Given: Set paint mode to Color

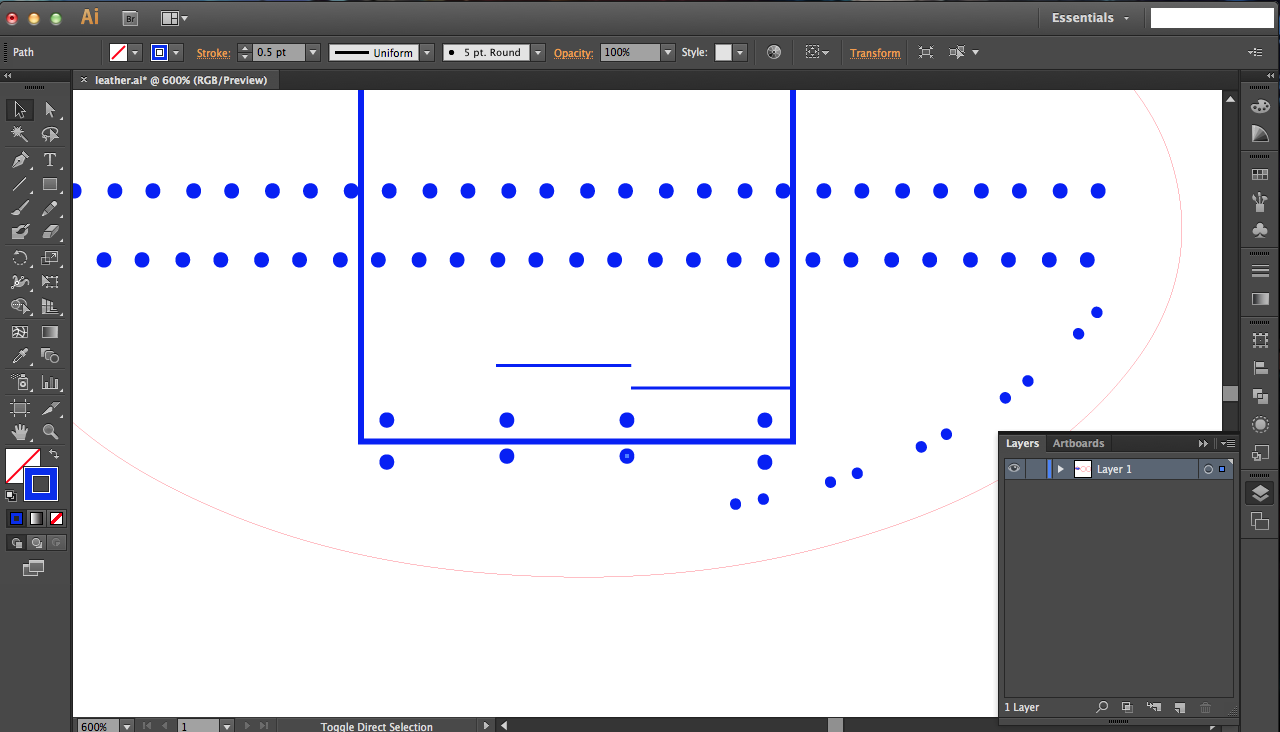Looking at the screenshot, I should tap(16, 518).
